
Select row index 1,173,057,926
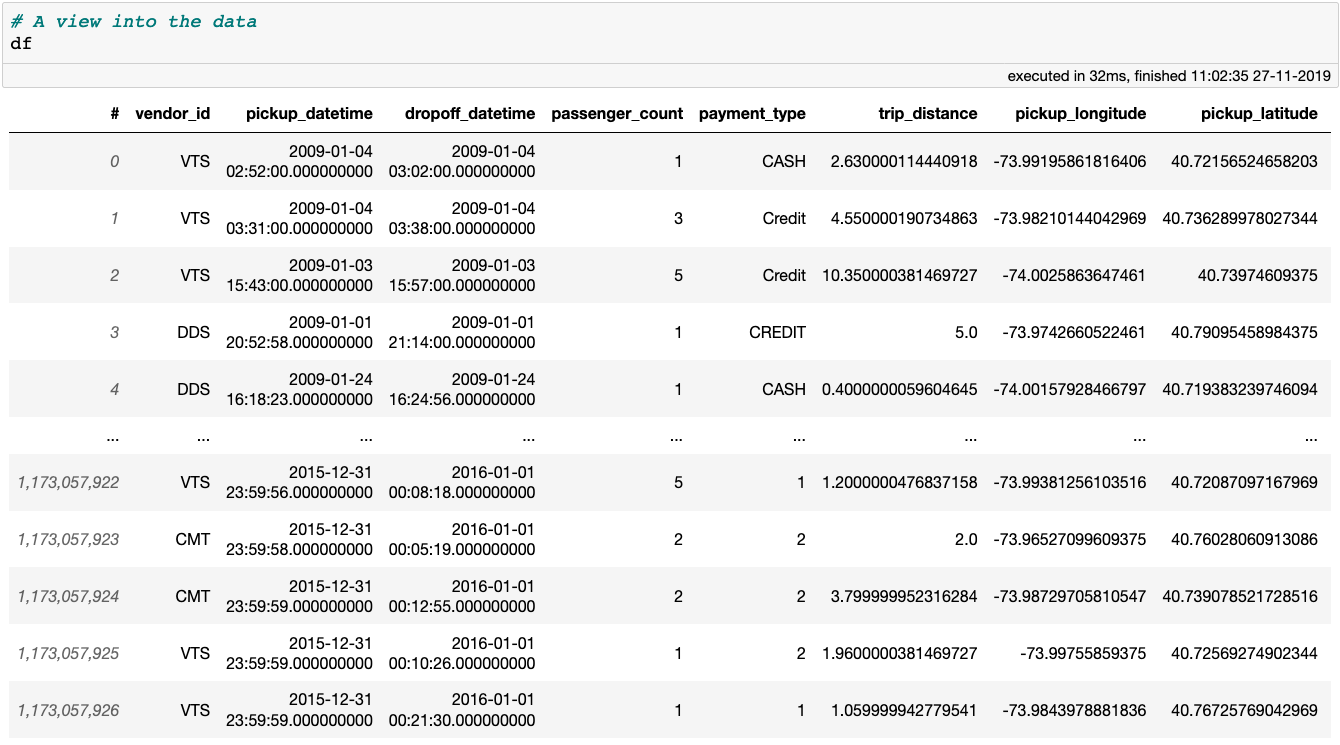click(68, 710)
